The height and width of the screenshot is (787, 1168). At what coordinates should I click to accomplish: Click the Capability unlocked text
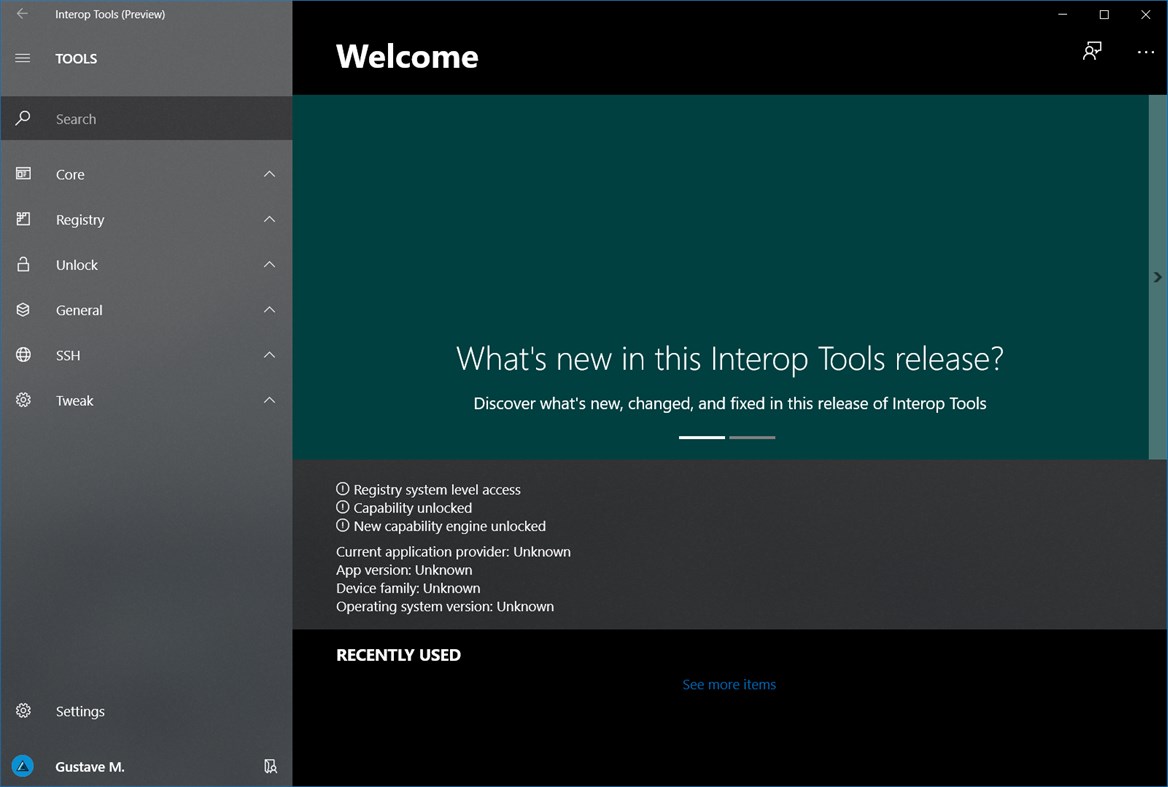[413, 508]
